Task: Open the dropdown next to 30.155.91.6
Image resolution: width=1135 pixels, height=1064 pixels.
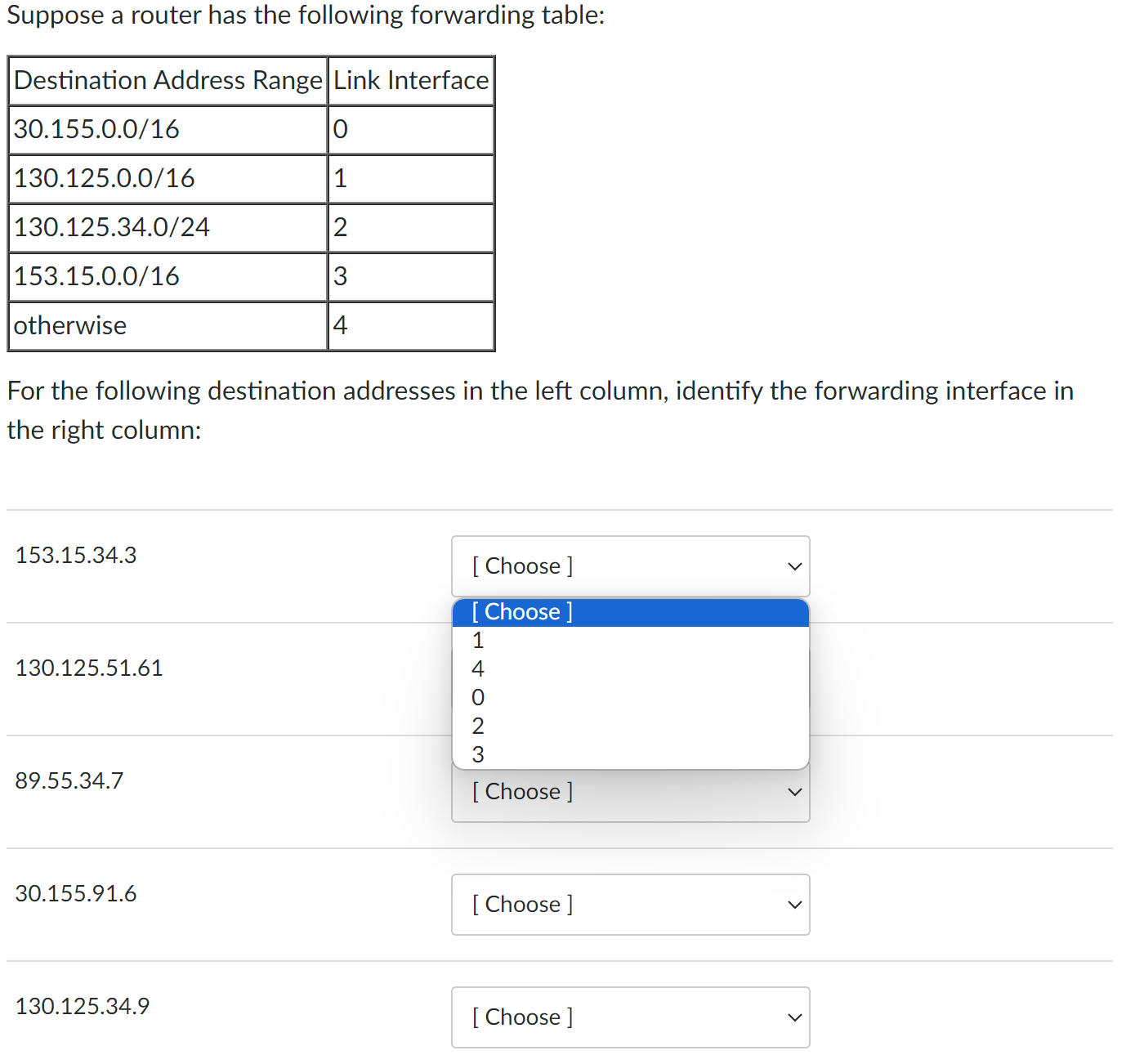Action: coord(630,905)
